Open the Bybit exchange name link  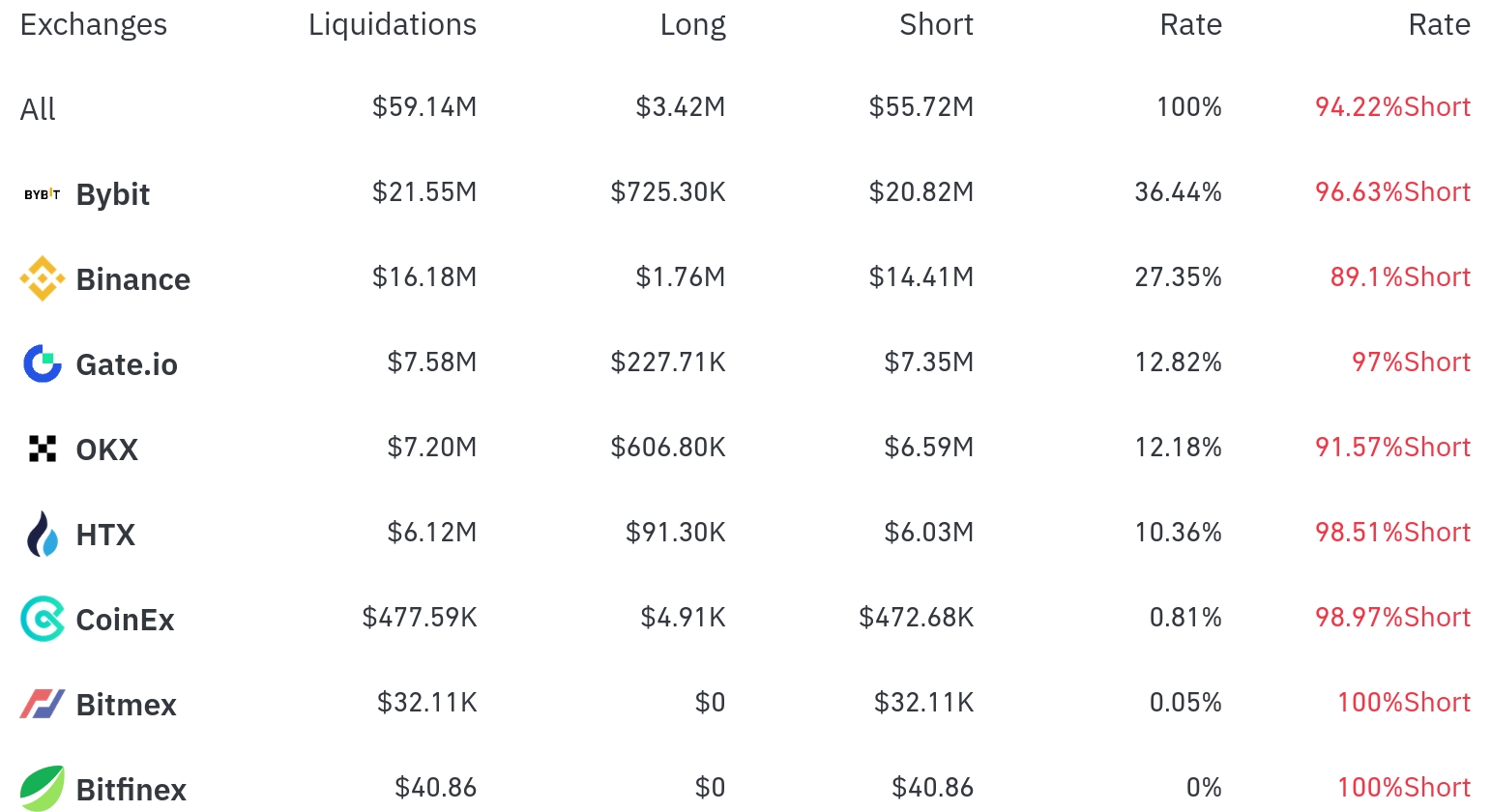click(x=113, y=195)
